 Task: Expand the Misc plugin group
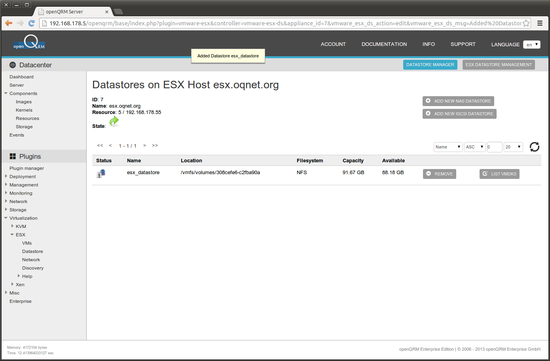tap(6, 293)
